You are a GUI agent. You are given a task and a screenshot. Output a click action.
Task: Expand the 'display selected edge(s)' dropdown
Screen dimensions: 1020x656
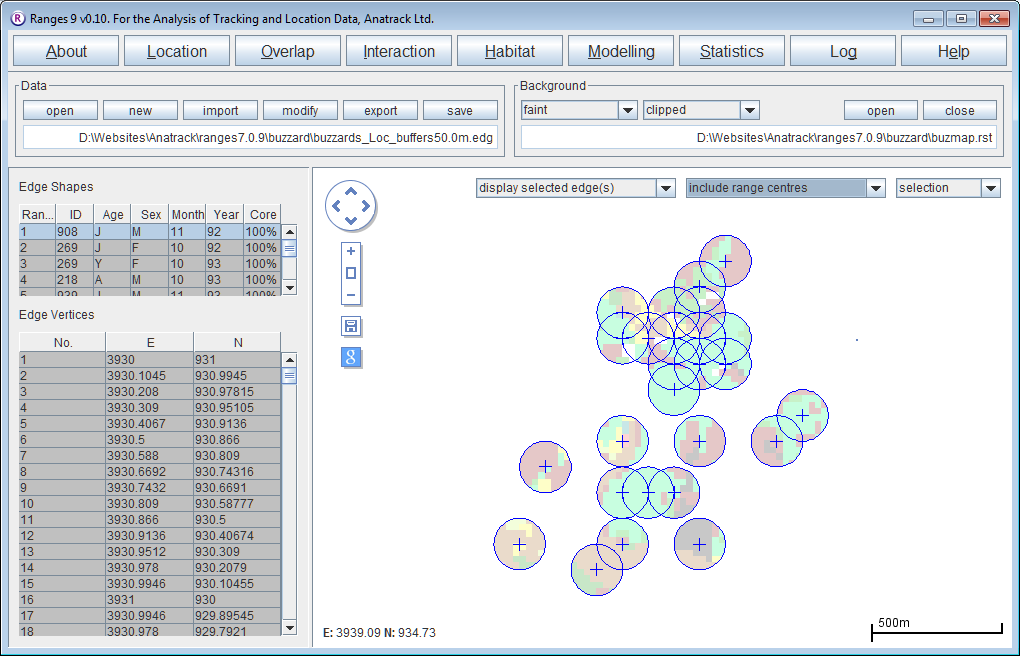665,188
